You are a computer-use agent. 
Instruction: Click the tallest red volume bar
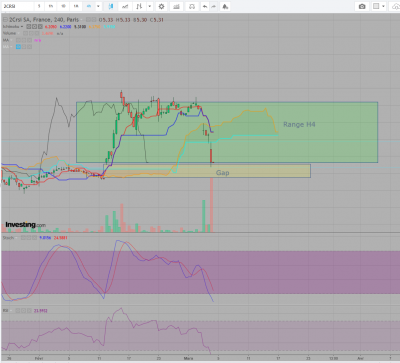[211, 205]
